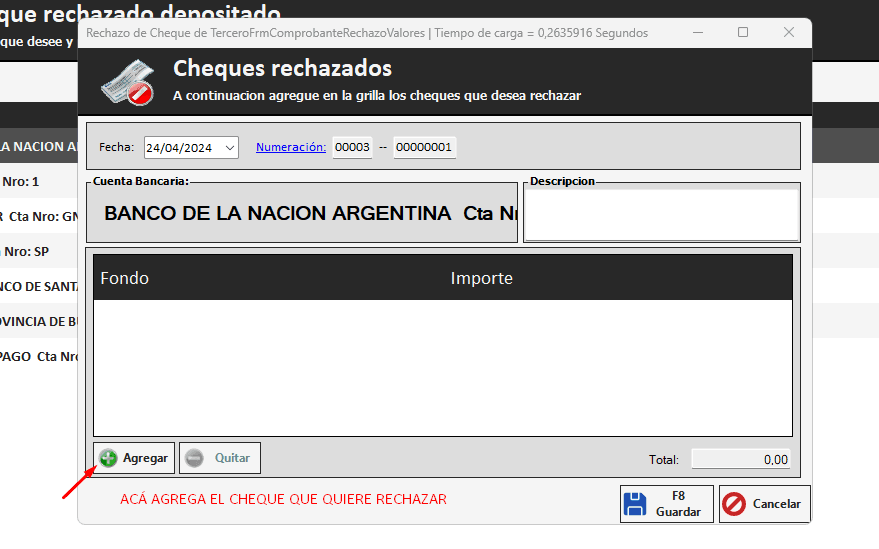Focus the Descripcion text box
The image size is (879, 549).
pyautogui.click(x=661, y=214)
